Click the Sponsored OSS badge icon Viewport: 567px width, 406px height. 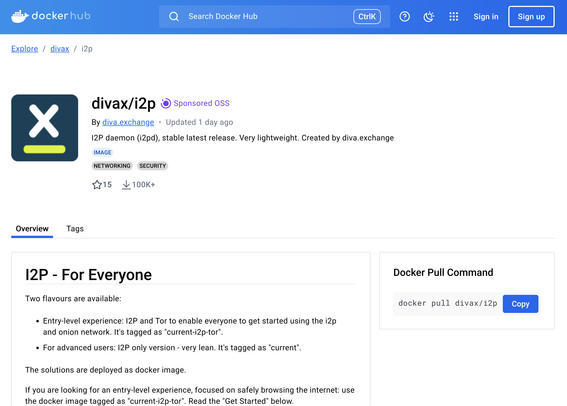click(166, 103)
